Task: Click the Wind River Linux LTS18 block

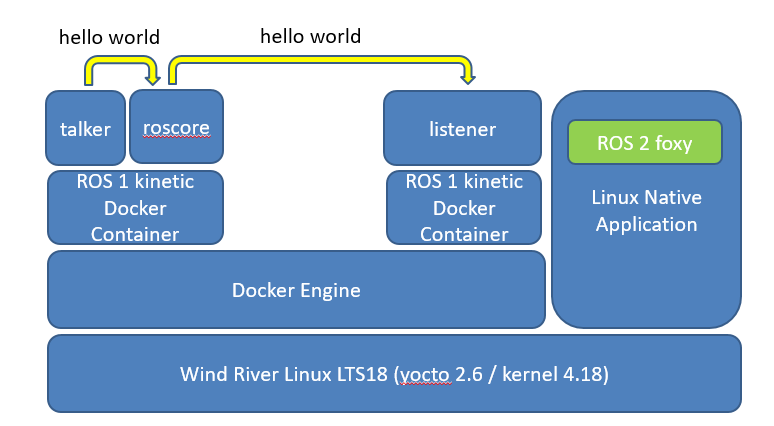Action: 394,374
